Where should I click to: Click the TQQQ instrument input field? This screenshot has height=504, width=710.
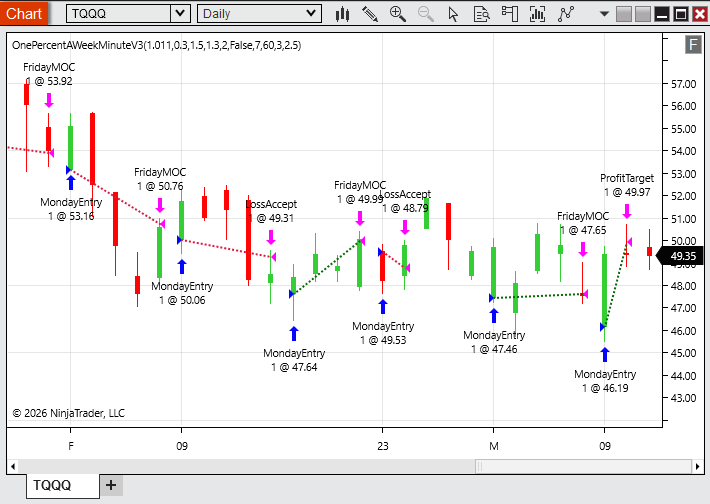pos(119,13)
